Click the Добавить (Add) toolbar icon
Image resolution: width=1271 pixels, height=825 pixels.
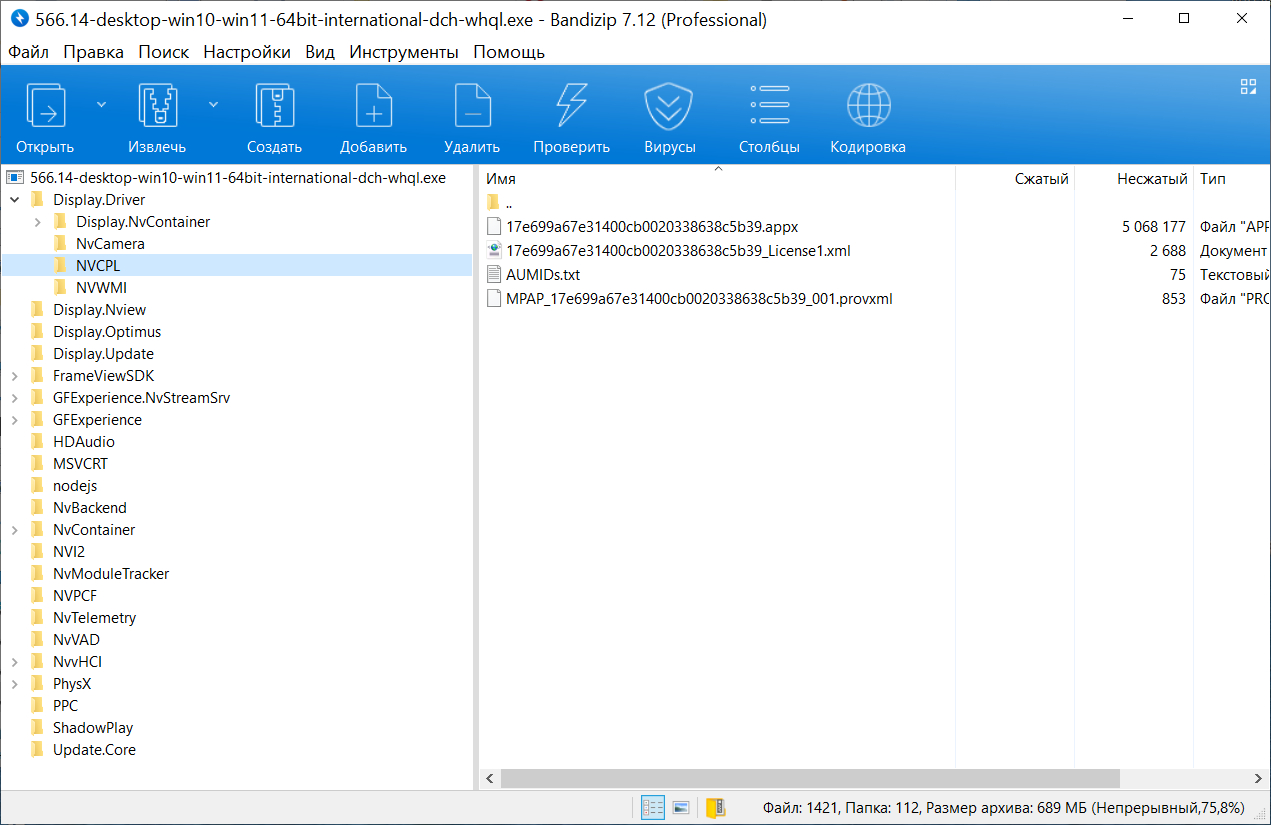coord(373,104)
